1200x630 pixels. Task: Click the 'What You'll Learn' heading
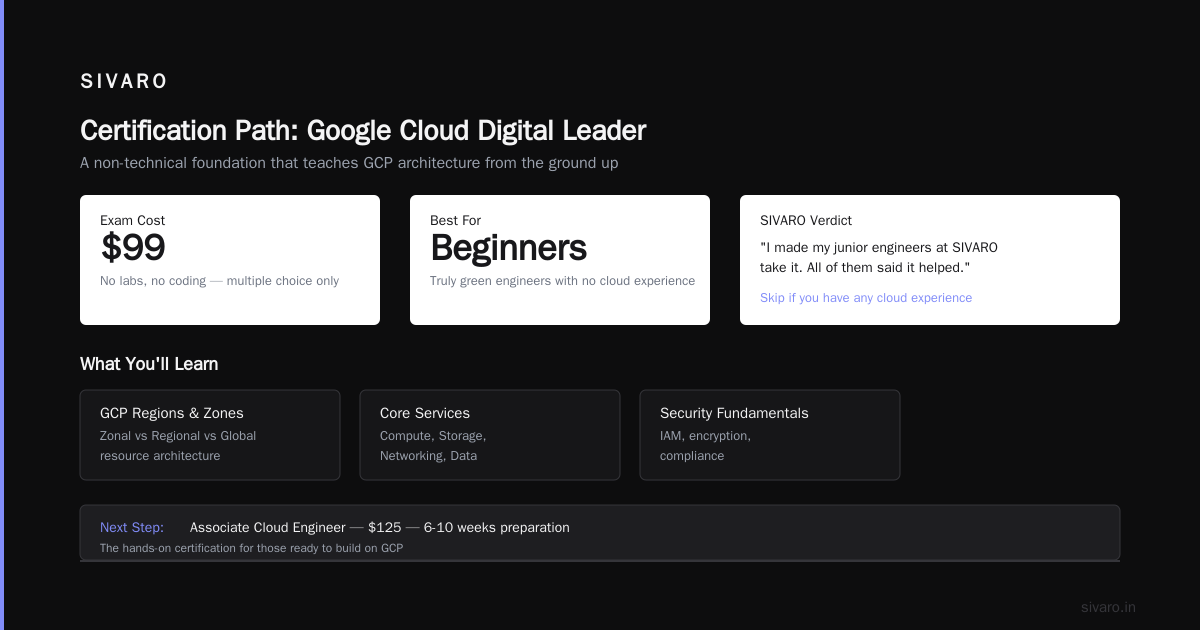(149, 364)
